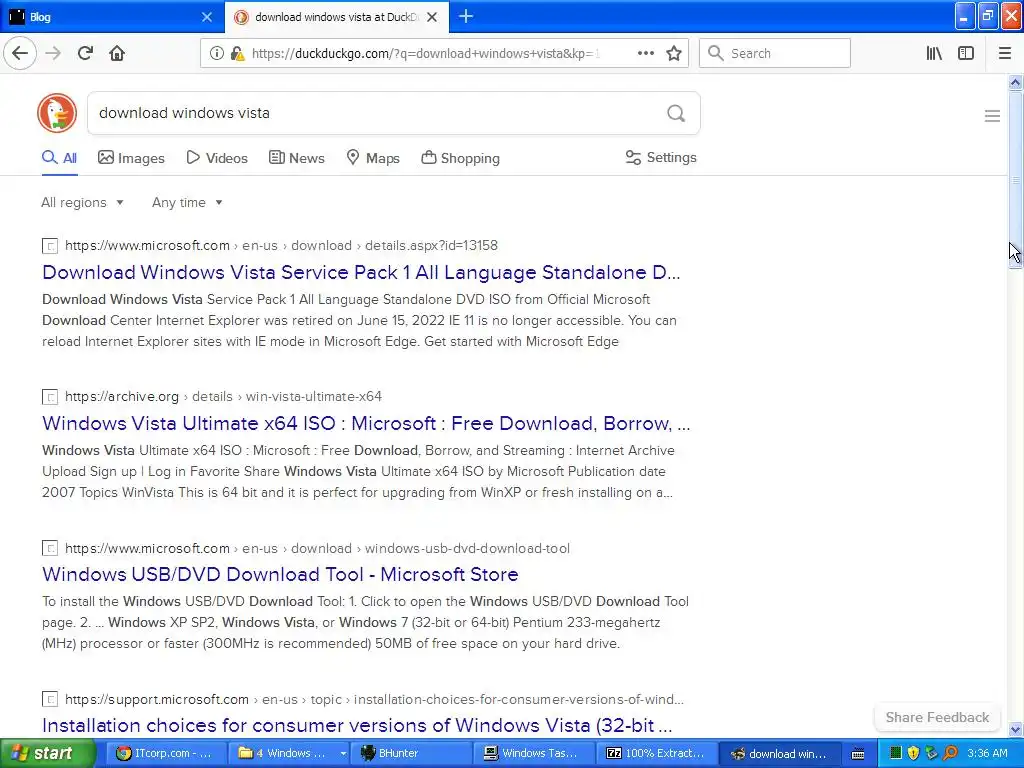Expand the All regions filter

click(x=82, y=202)
